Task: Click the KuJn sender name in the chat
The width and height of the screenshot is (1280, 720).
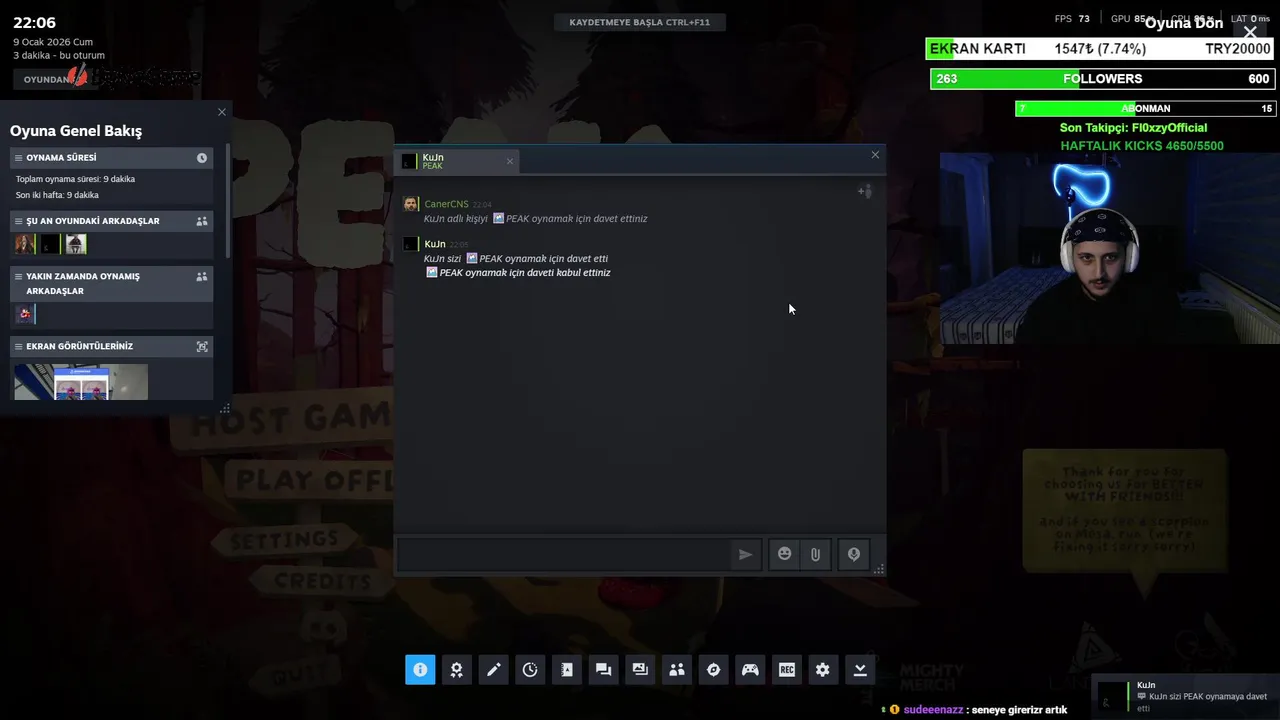Action: pos(434,244)
